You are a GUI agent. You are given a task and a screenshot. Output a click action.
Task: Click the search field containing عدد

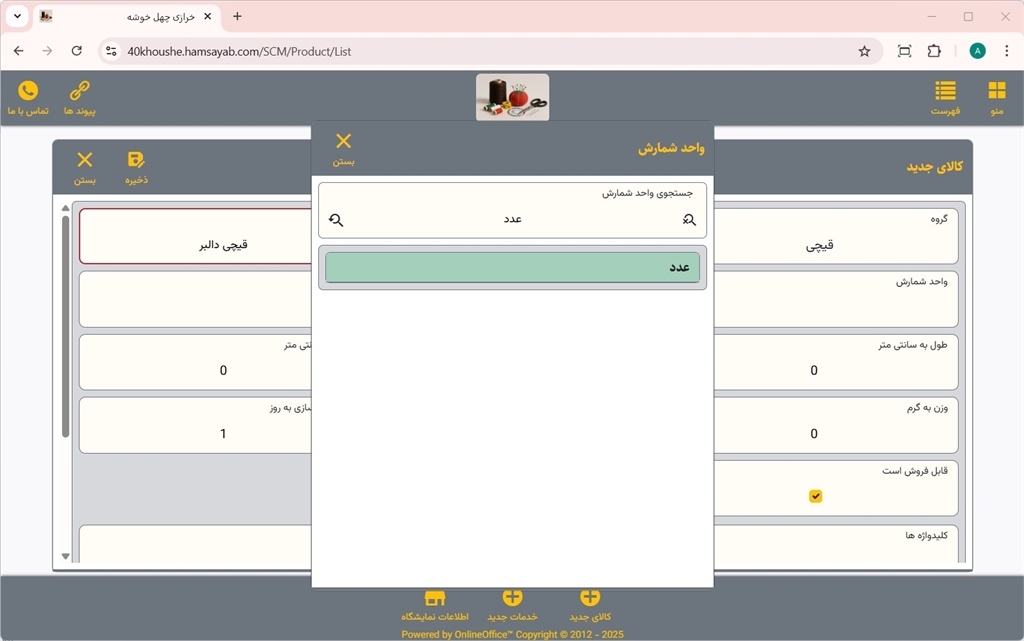coord(512,219)
